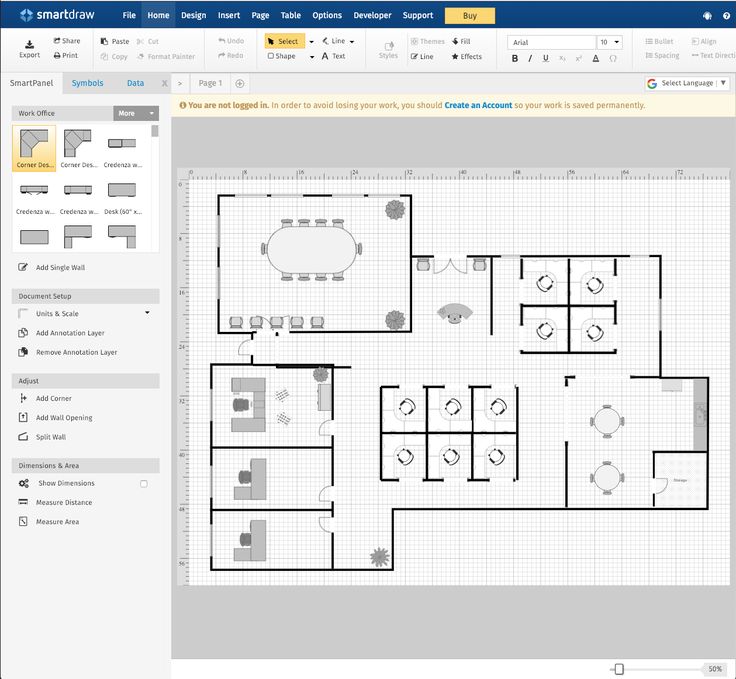Click the Share button in the toolbar
Viewport: 736px width, 679px height.
(x=67, y=41)
